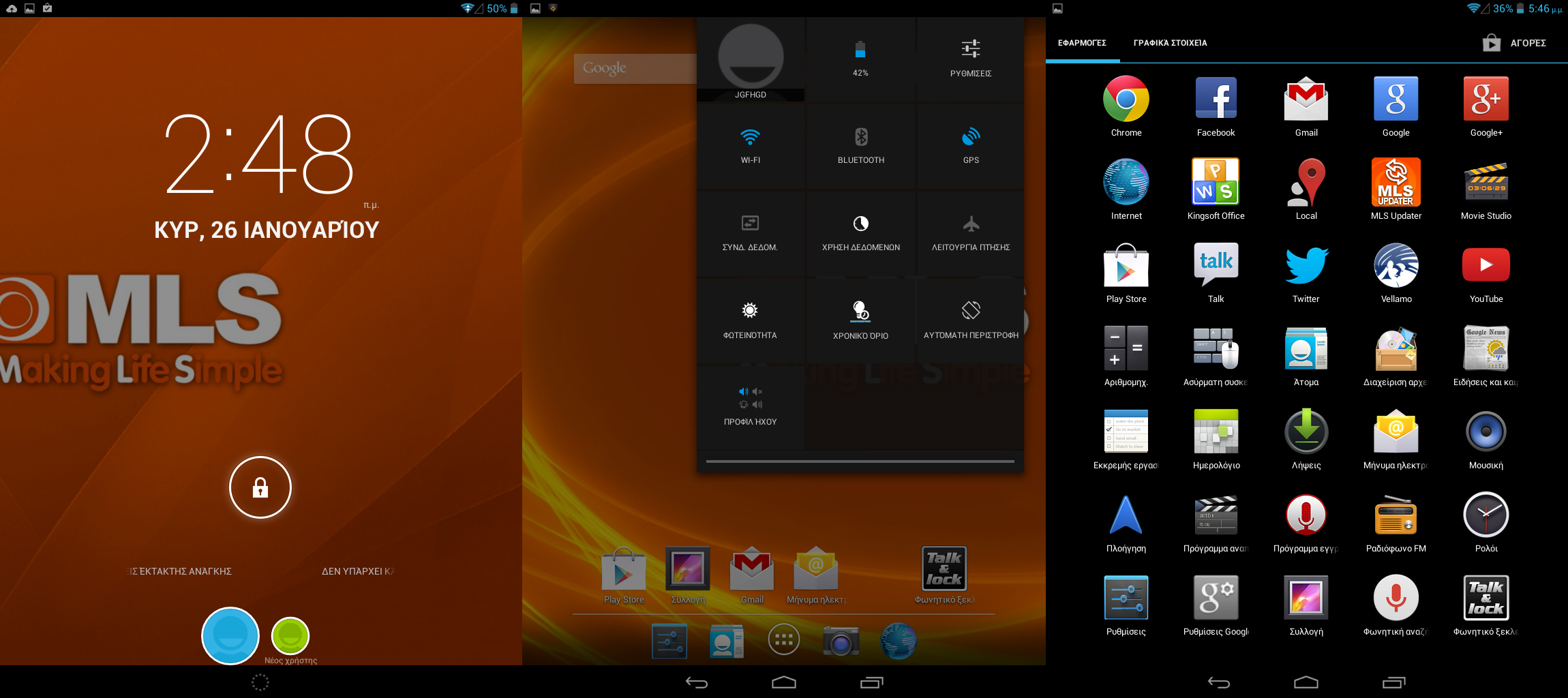Tap Back in middle navigation bar
The height and width of the screenshot is (698, 1568).
point(697,682)
